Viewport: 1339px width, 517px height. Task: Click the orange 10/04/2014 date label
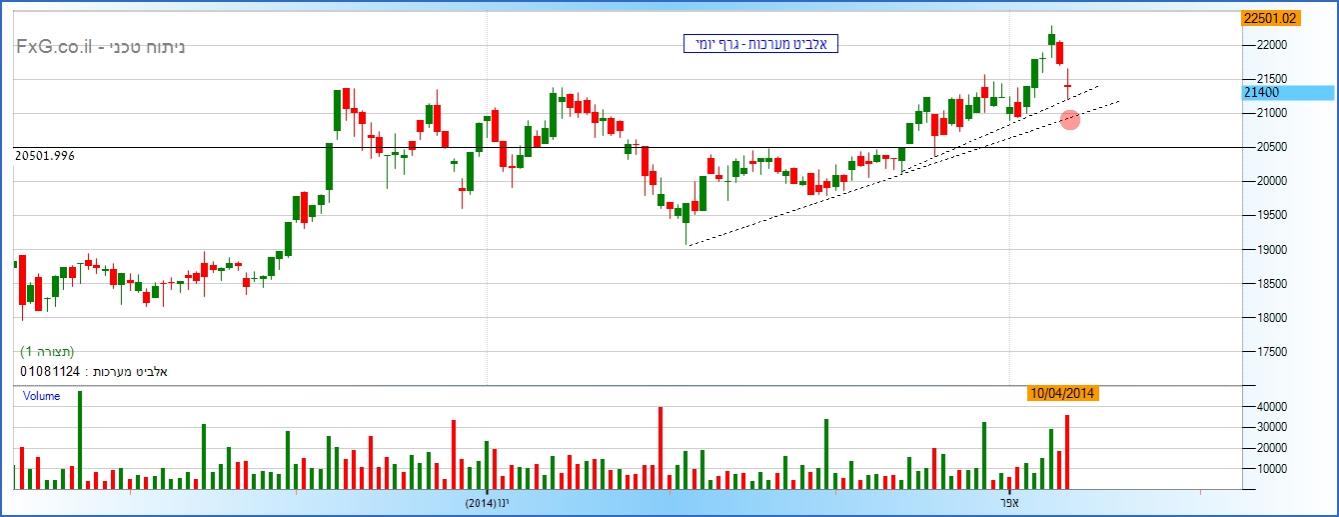(1063, 393)
